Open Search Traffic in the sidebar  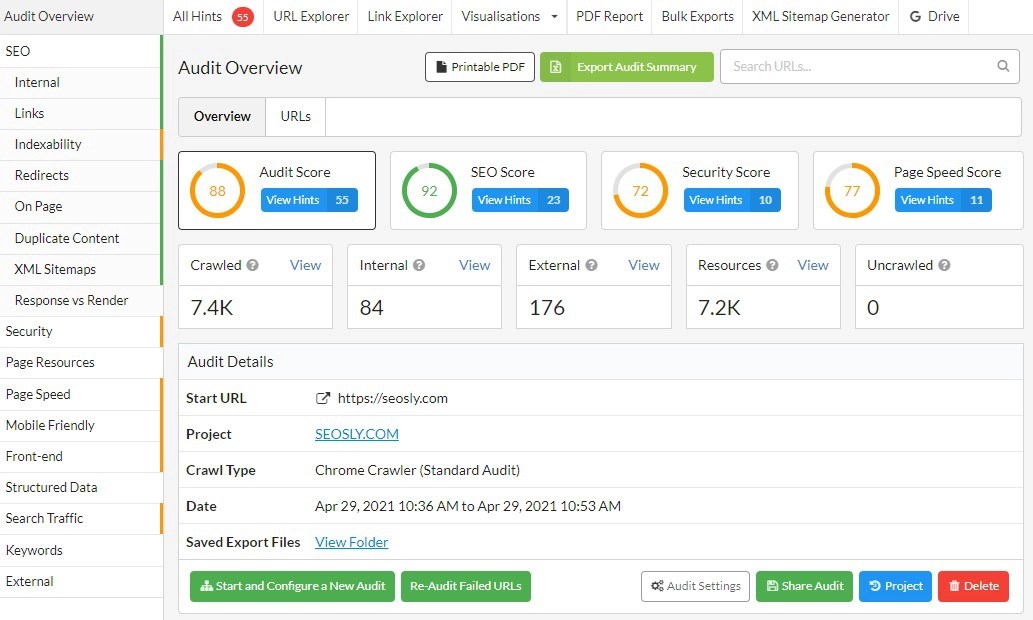(80, 519)
